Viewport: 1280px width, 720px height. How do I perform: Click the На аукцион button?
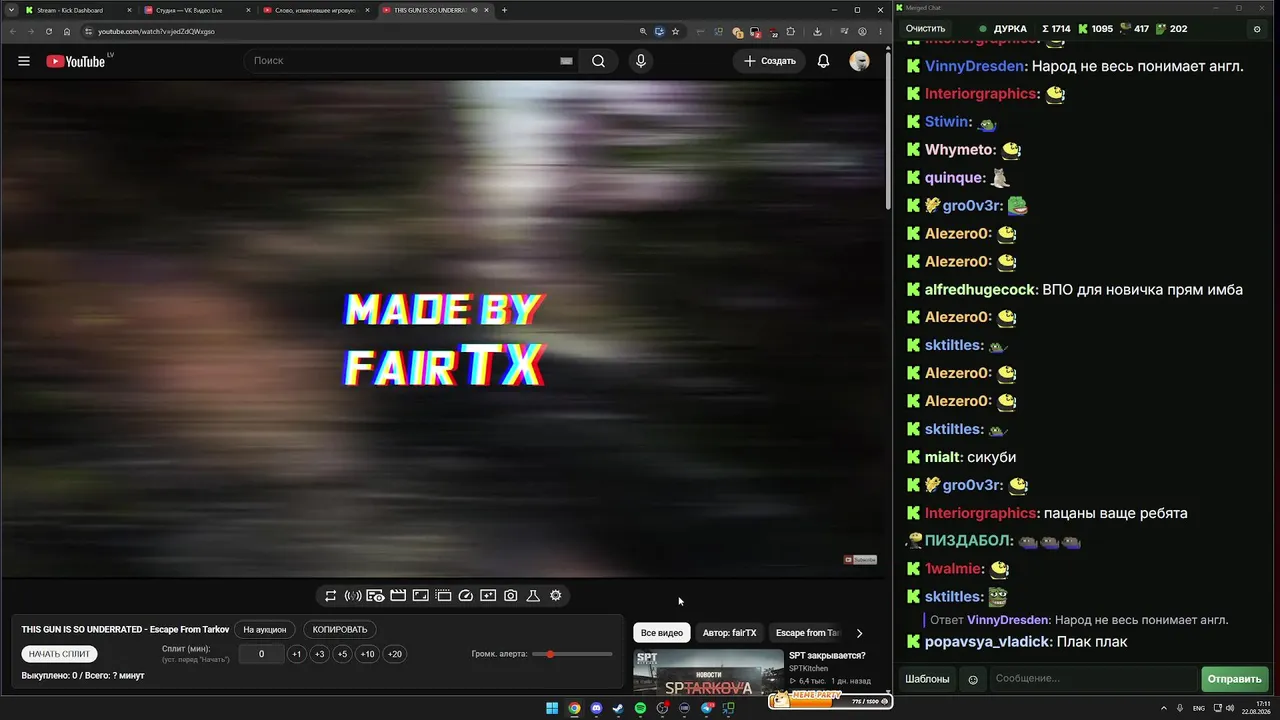point(265,630)
